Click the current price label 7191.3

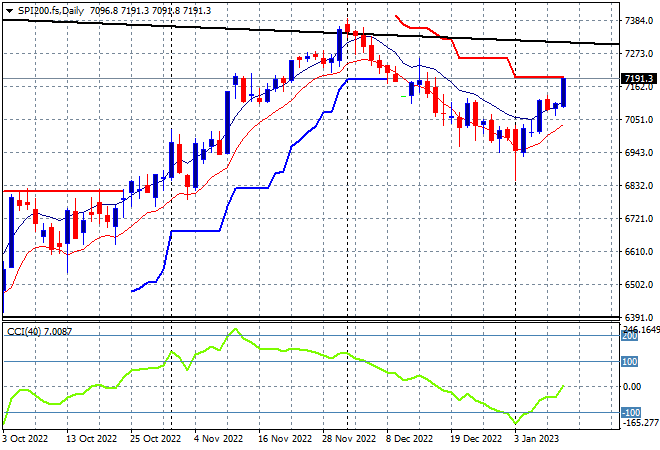[x=639, y=78]
